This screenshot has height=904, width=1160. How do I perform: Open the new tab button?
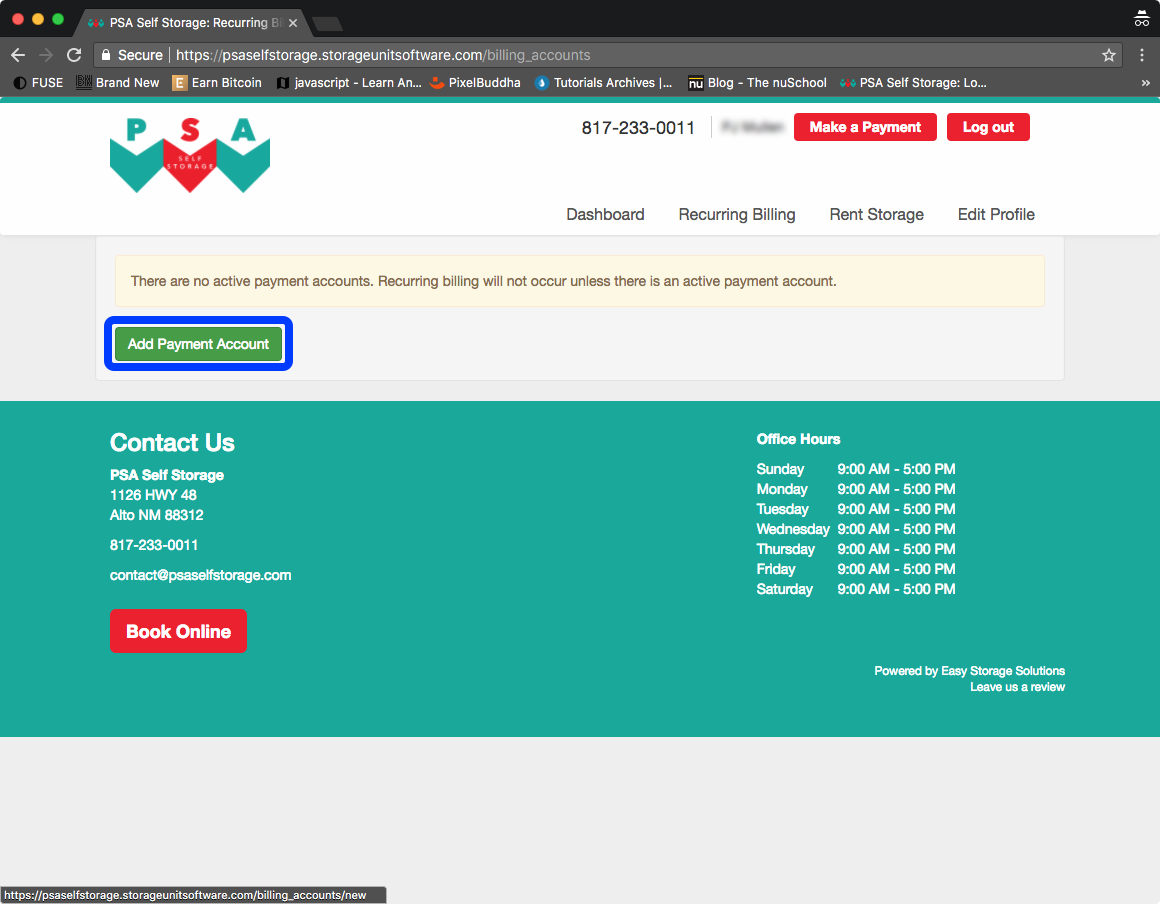(327, 24)
